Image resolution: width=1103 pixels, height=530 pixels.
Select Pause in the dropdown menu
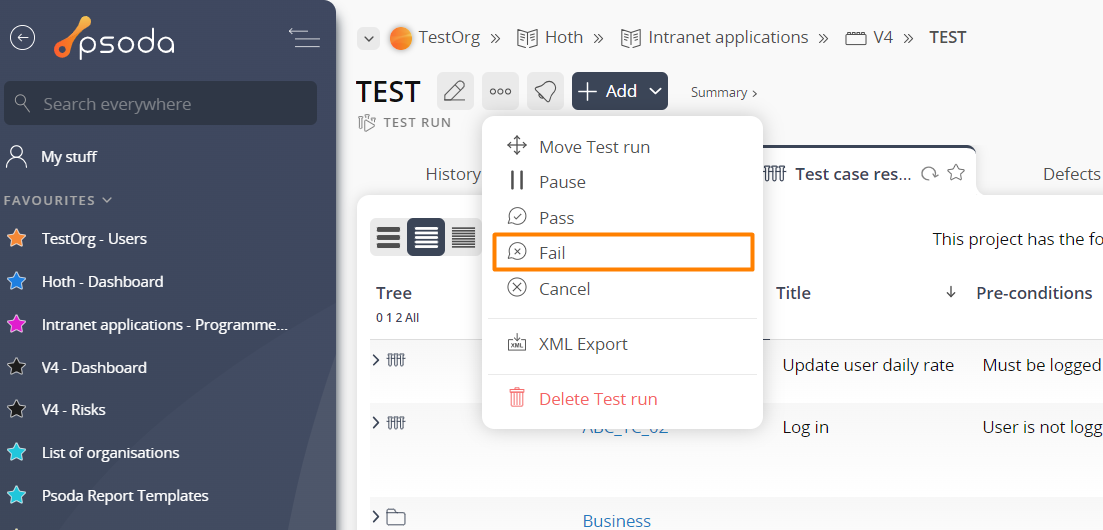[622, 182]
